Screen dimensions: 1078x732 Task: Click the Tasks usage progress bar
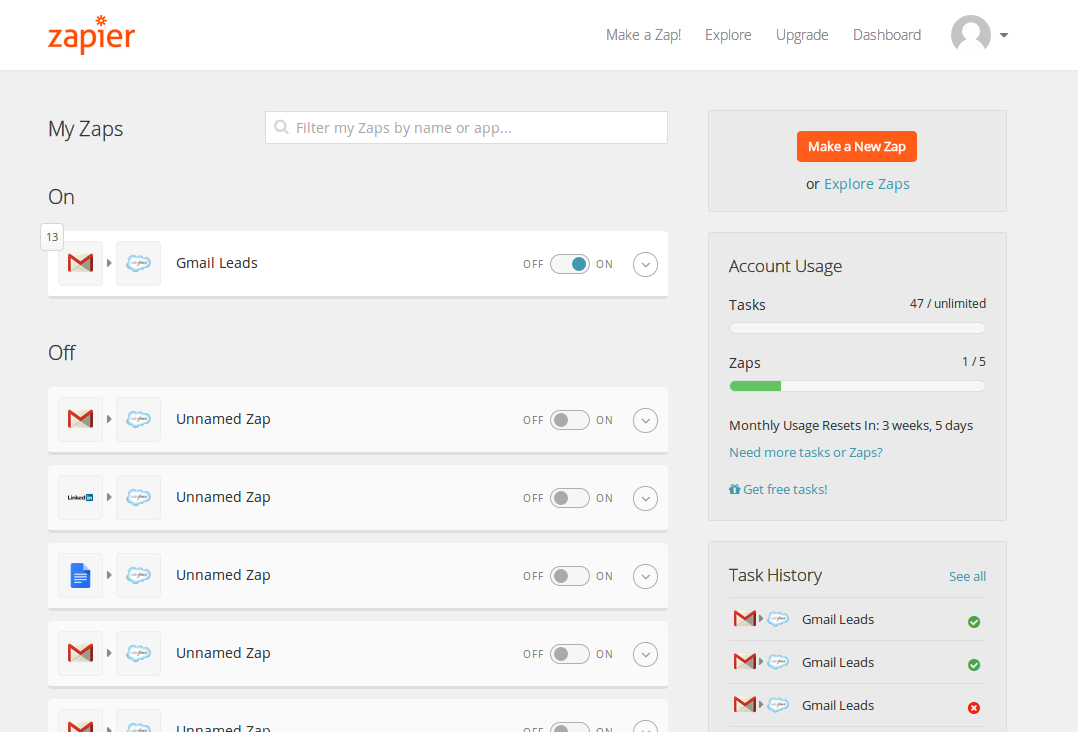point(857,328)
